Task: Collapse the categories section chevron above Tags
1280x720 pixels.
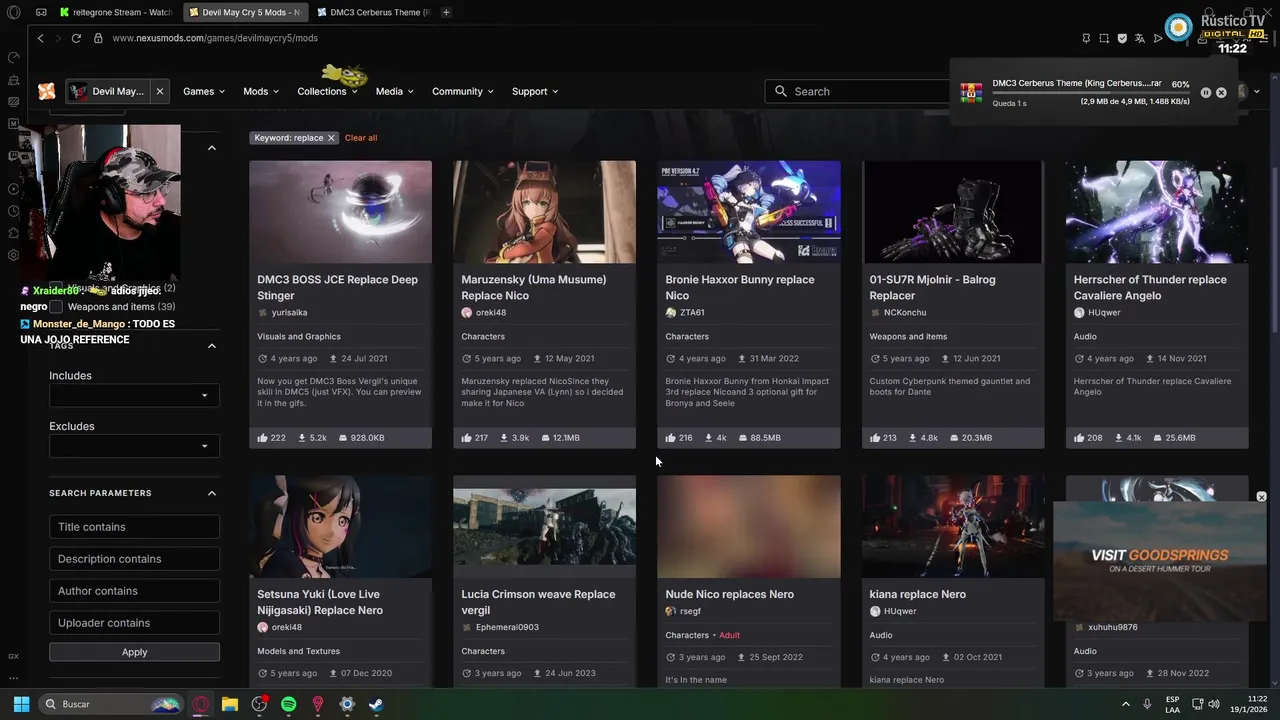Action: pos(212,148)
